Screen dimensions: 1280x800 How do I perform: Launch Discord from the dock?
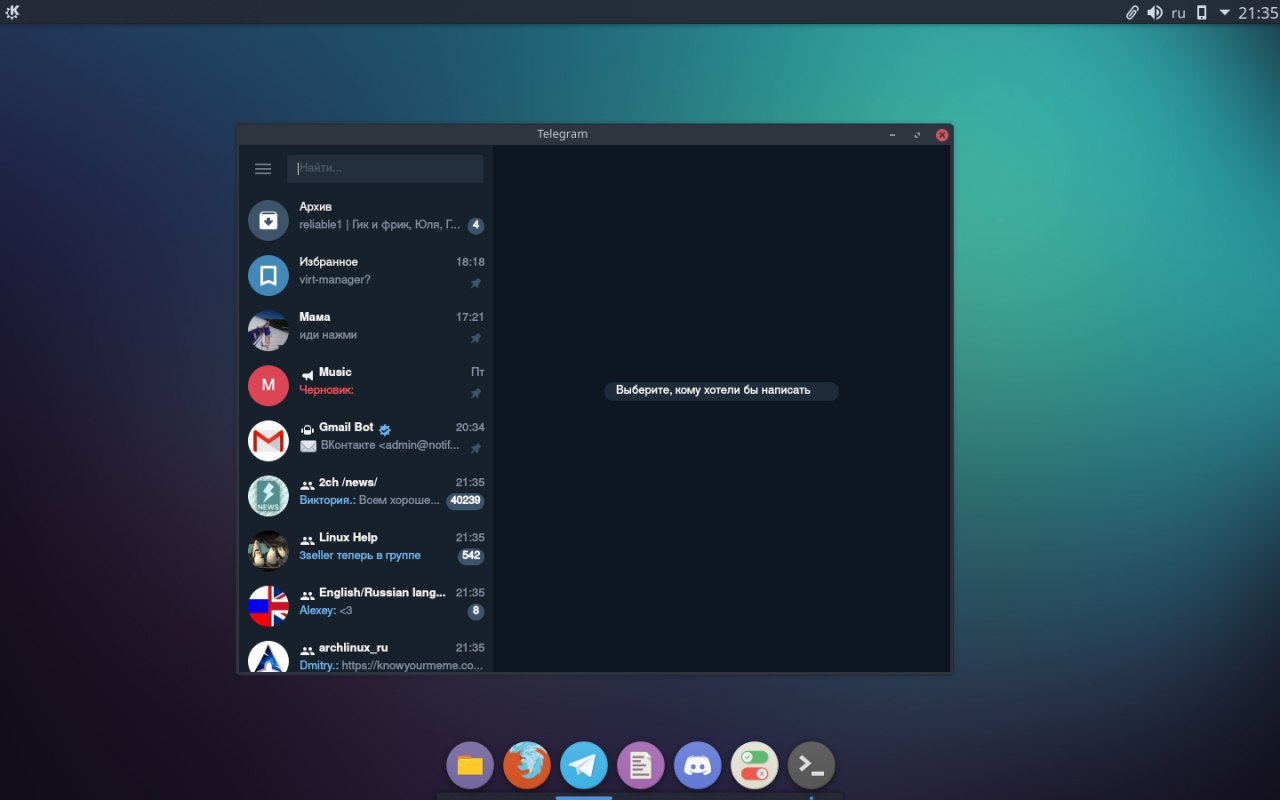click(698, 766)
